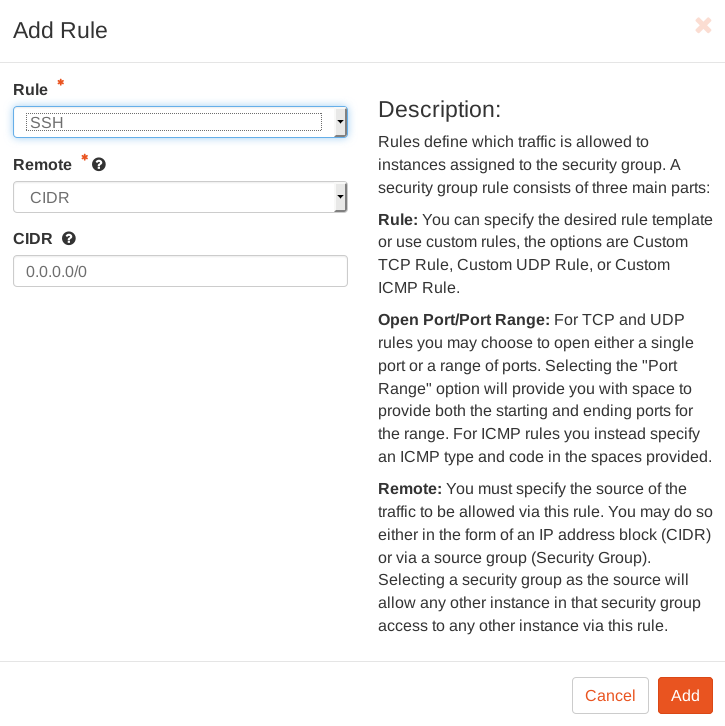Screen dimensions: 725x726
Task: Click the Rule select box arrow
Action: coord(341,122)
